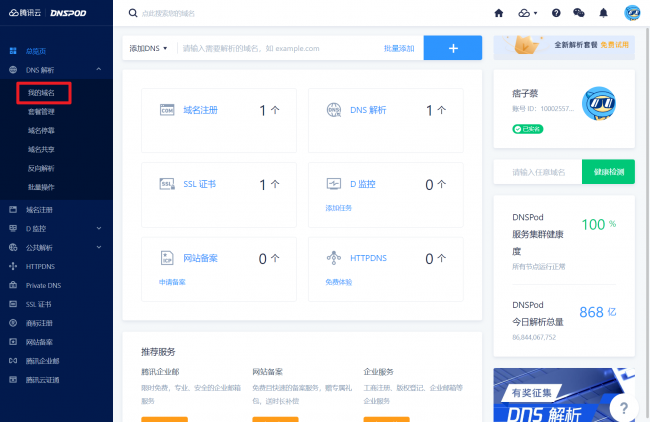Click the 推荐服务 heading text
This screenshot has height=422, width=650.
pos(158,352)
